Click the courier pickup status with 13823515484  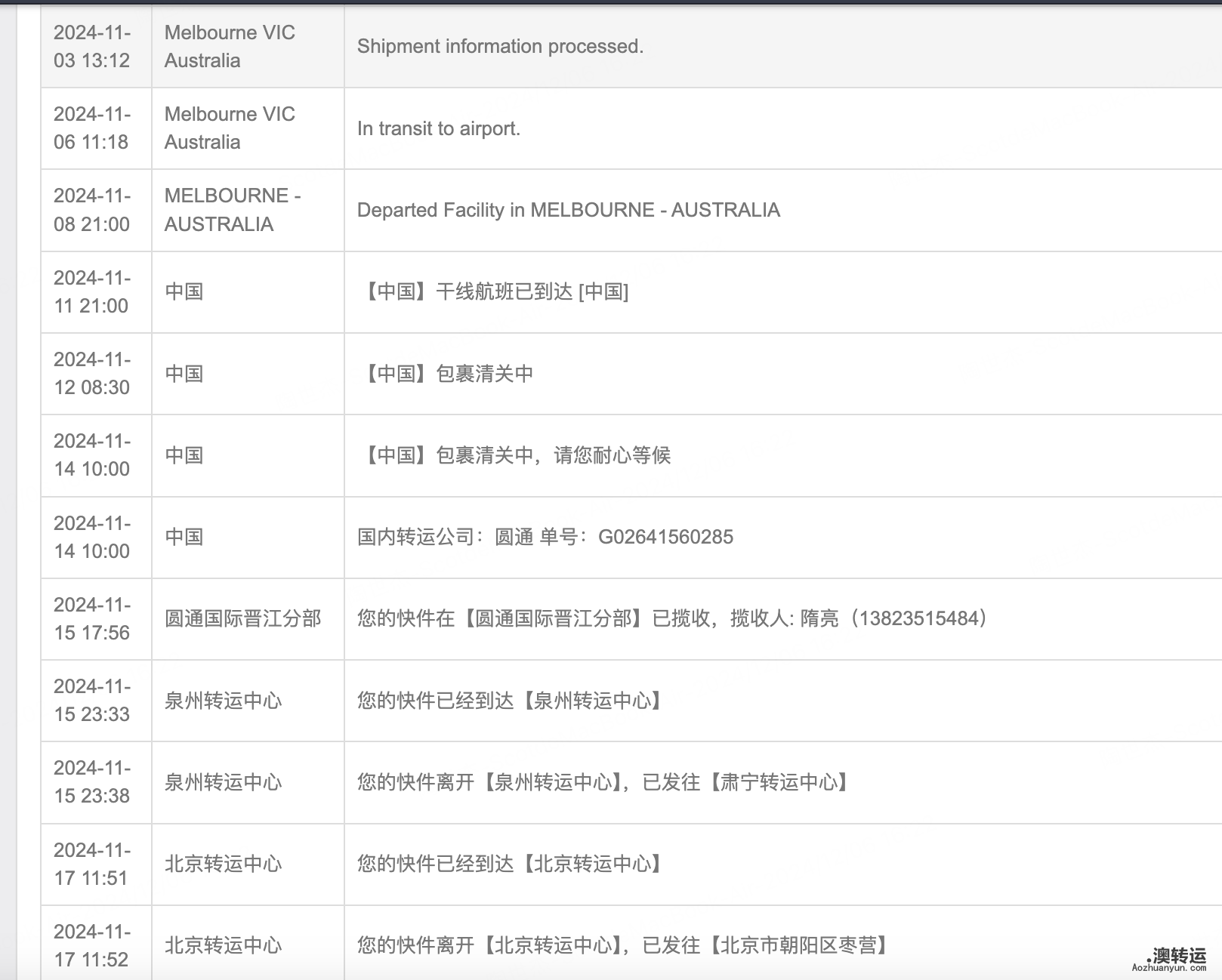(x=674, y=619)
